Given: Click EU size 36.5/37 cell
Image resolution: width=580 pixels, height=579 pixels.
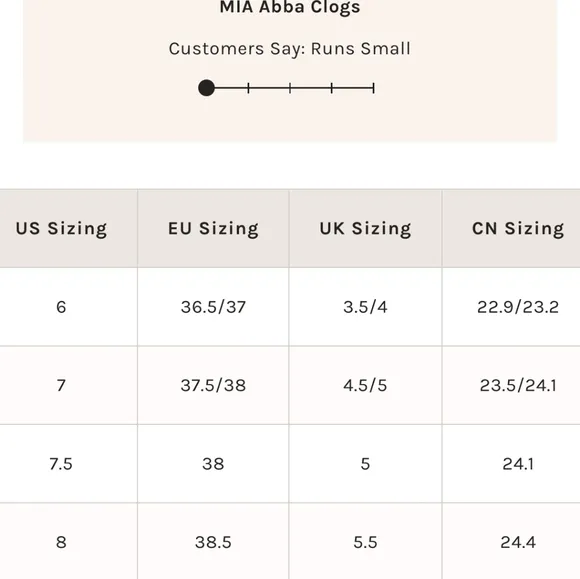Looking at the screenshot, I should (213, 307).
